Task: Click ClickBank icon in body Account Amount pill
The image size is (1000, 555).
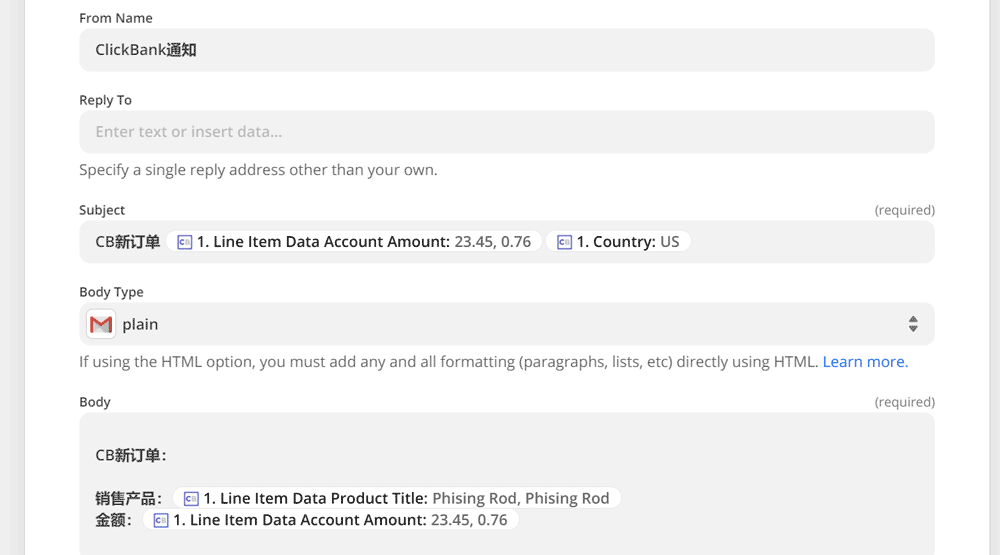Action: pyautogui.click(x=160, y=520)
